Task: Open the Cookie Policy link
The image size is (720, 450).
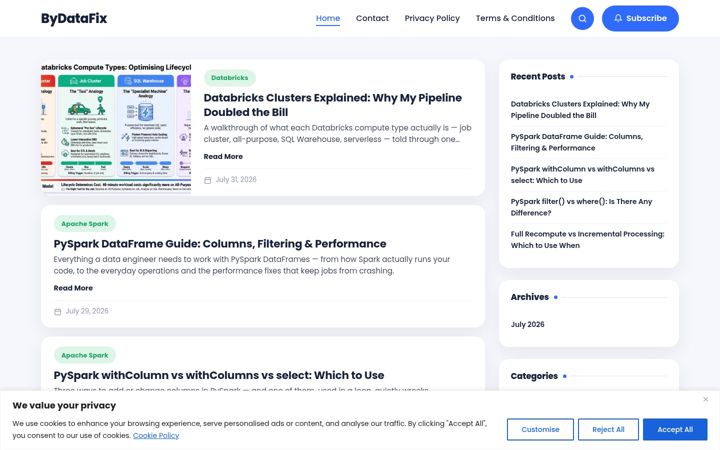Action: click(x=156, y=435)
